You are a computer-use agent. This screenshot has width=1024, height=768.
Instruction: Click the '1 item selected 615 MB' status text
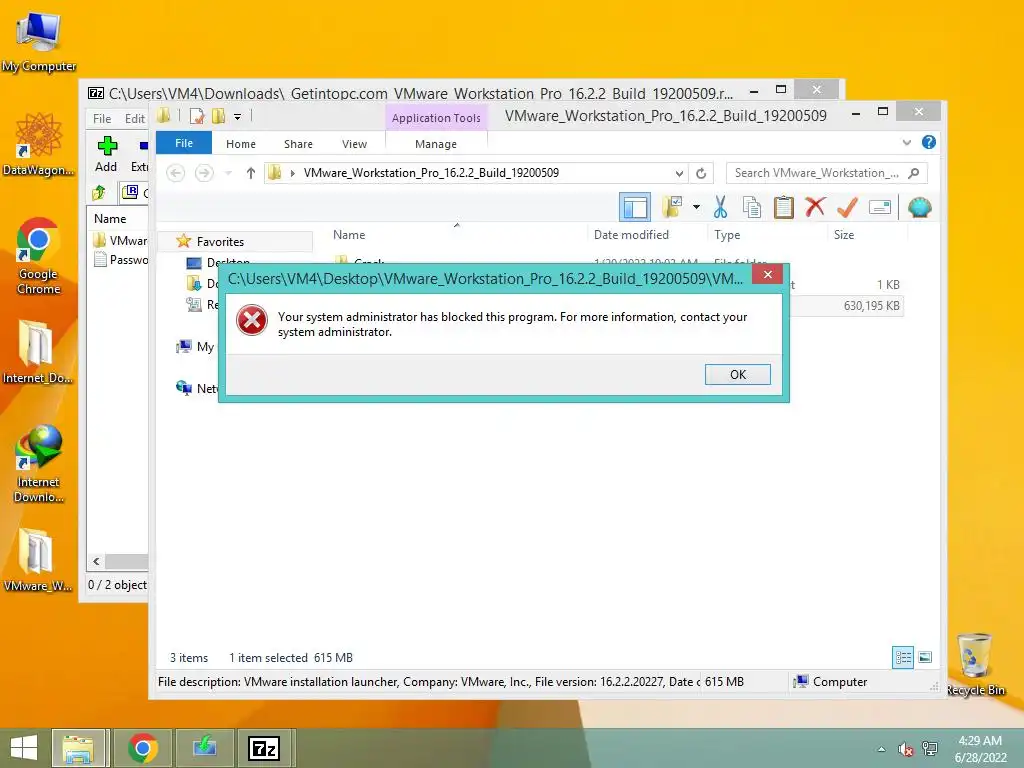pos(291,658)
